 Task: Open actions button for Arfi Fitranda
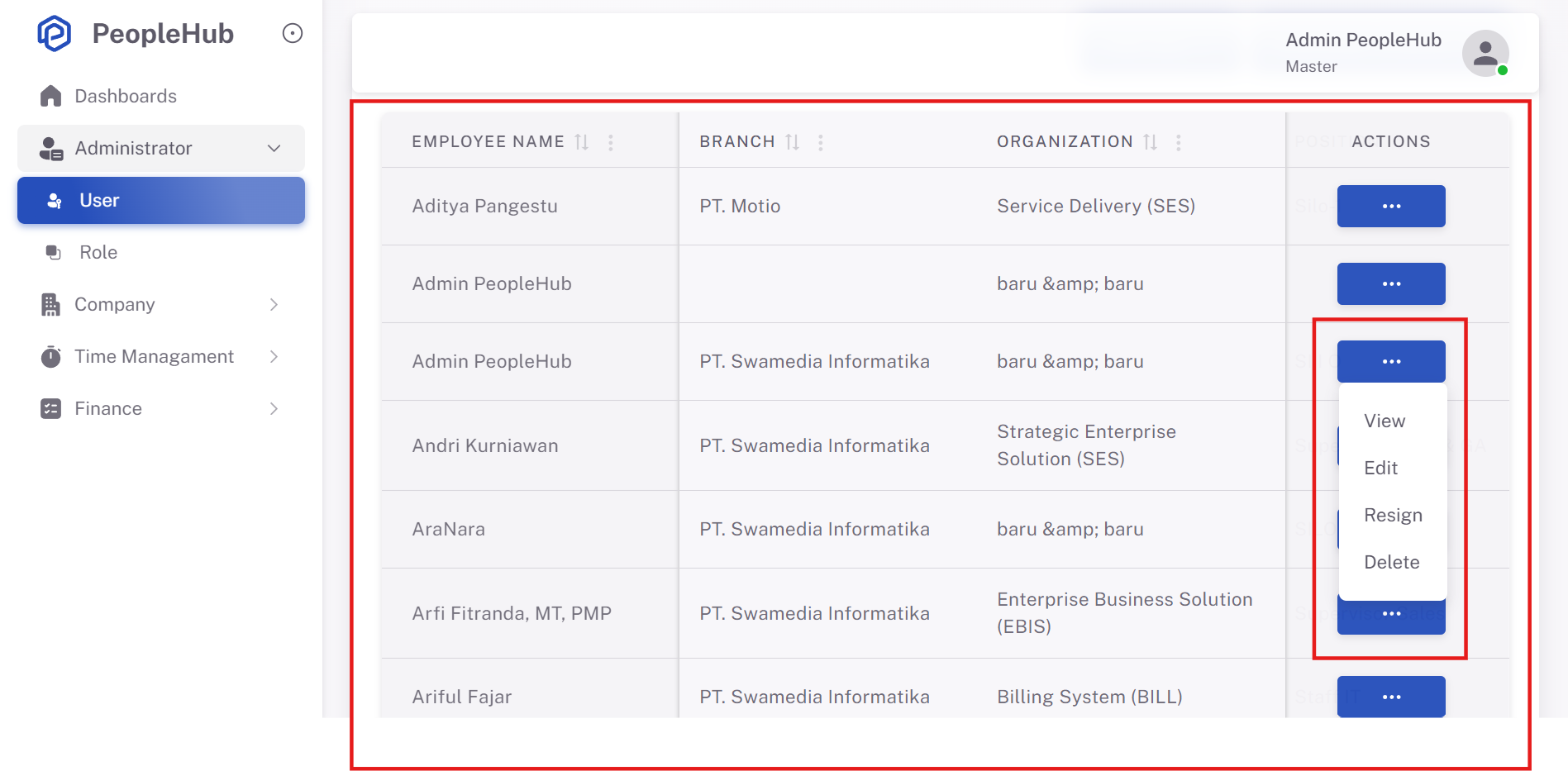point(1391,616)
